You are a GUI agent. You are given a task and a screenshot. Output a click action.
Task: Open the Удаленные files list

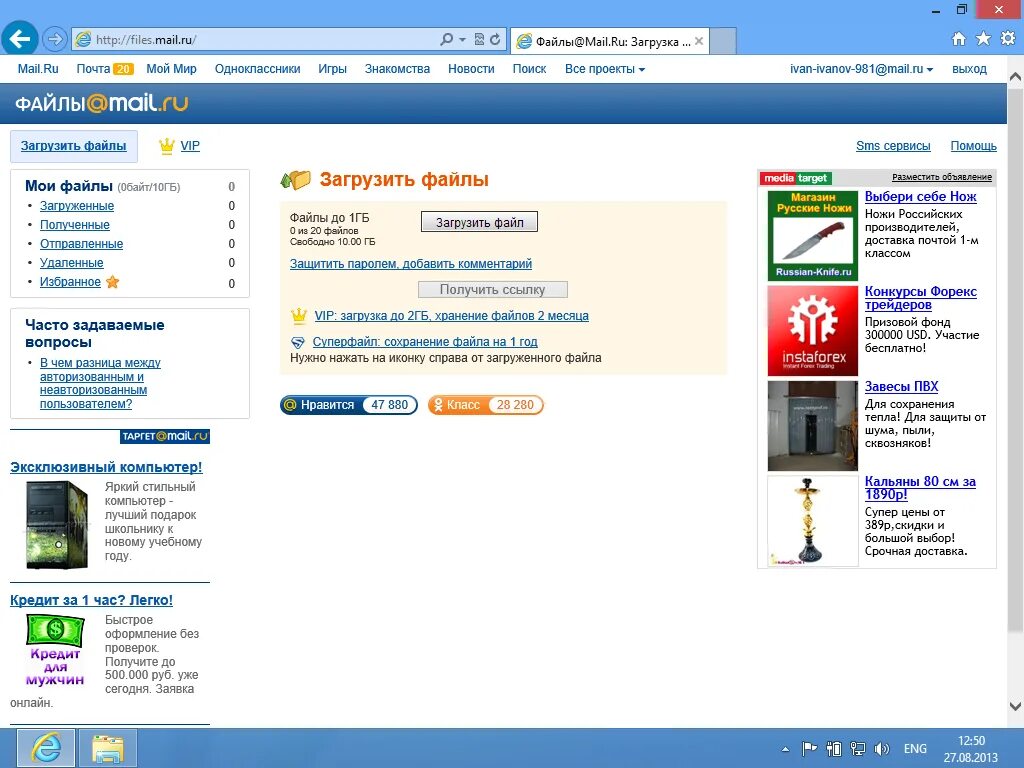point(71,263)
